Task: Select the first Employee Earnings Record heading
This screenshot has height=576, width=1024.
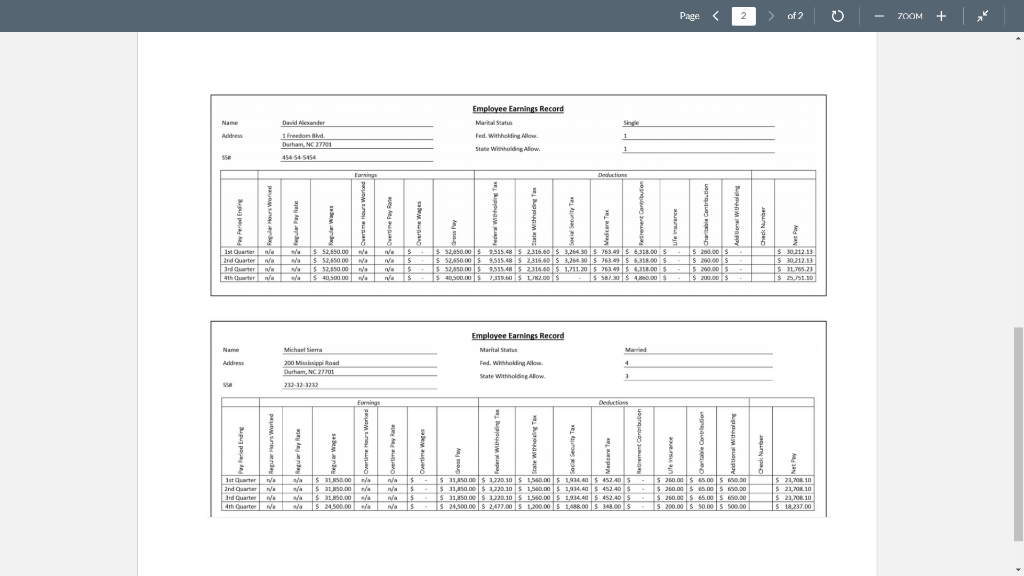Action: [x=518, y=109]
